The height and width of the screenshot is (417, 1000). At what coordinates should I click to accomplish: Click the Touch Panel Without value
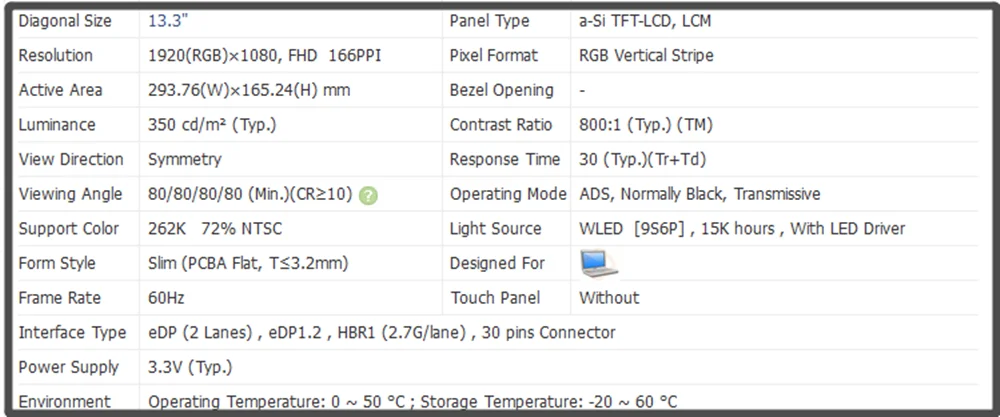coord(609,298)
